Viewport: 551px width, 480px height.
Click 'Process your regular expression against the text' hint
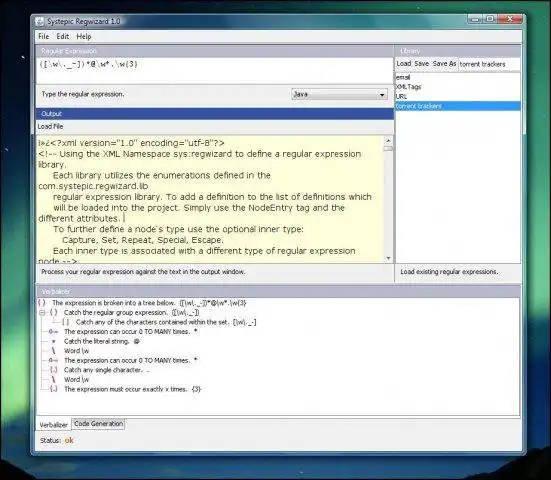(143, 272)
